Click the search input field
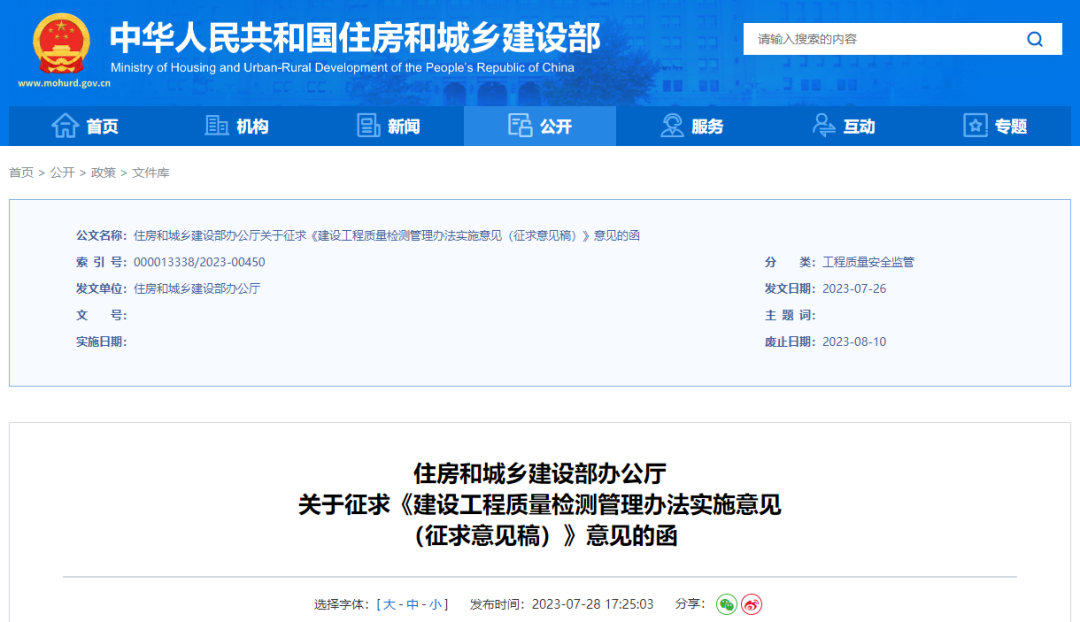This screenshot has height=622, width=1080. point(880,39)
